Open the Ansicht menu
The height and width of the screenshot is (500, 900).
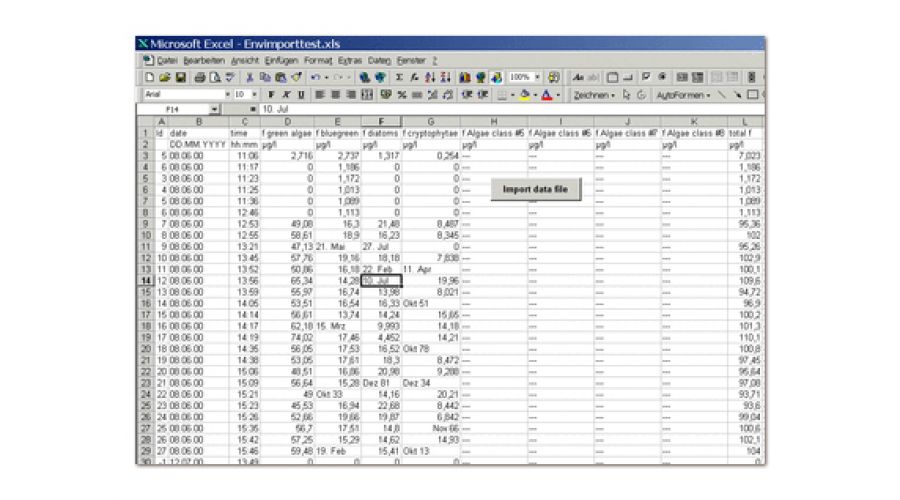tap(245, 60)
